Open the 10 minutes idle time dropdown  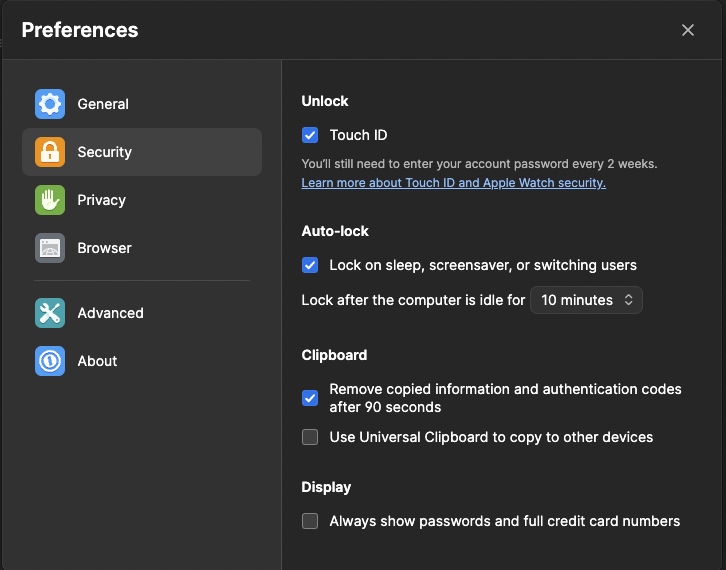click(x=585, y=300)
